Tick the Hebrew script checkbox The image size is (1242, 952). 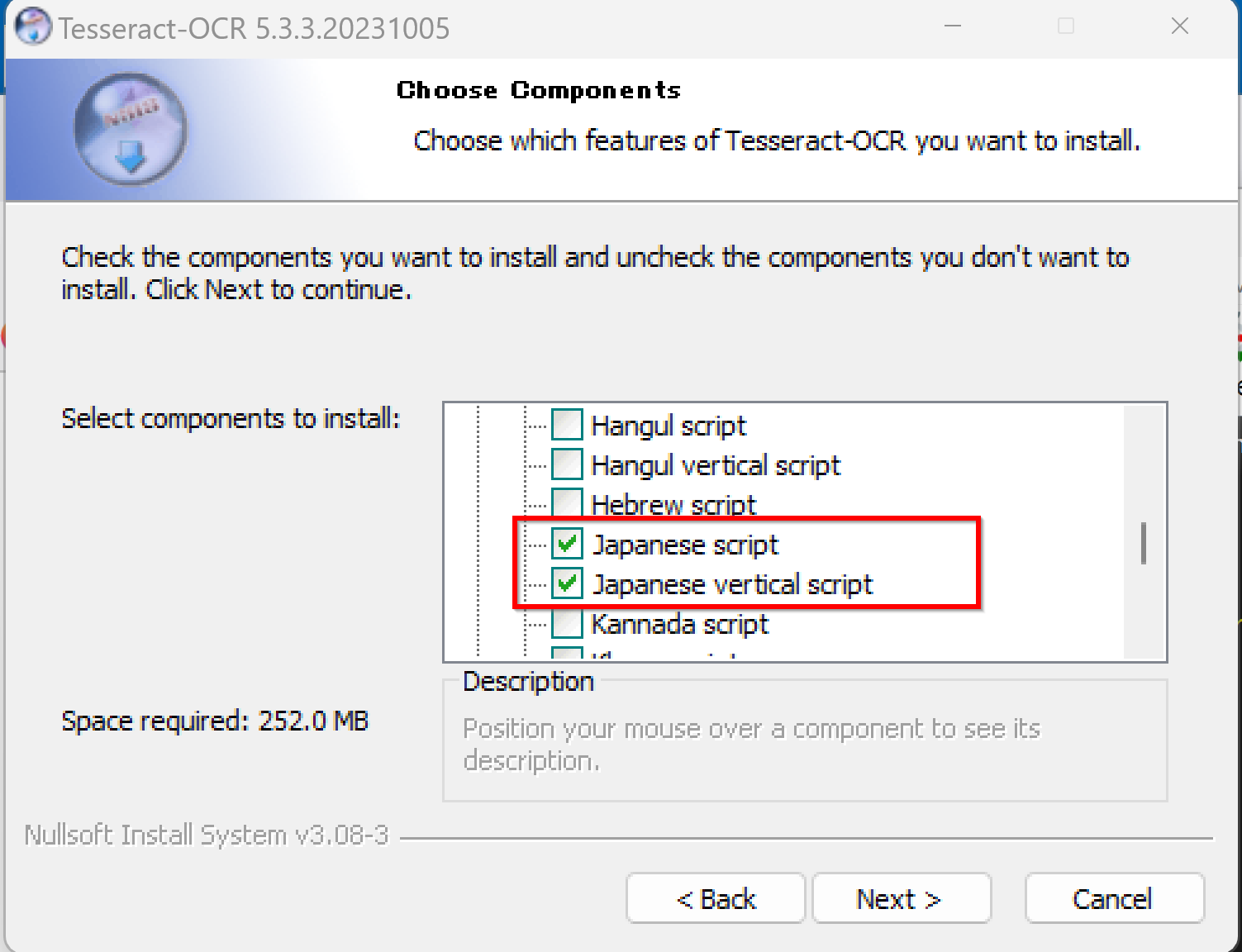(567, 502)
